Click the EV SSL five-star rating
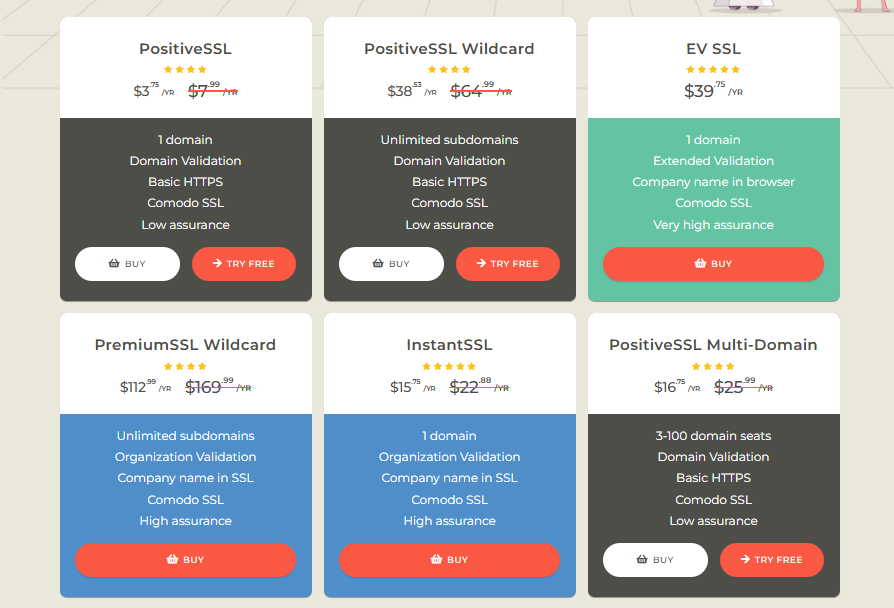 713,70
